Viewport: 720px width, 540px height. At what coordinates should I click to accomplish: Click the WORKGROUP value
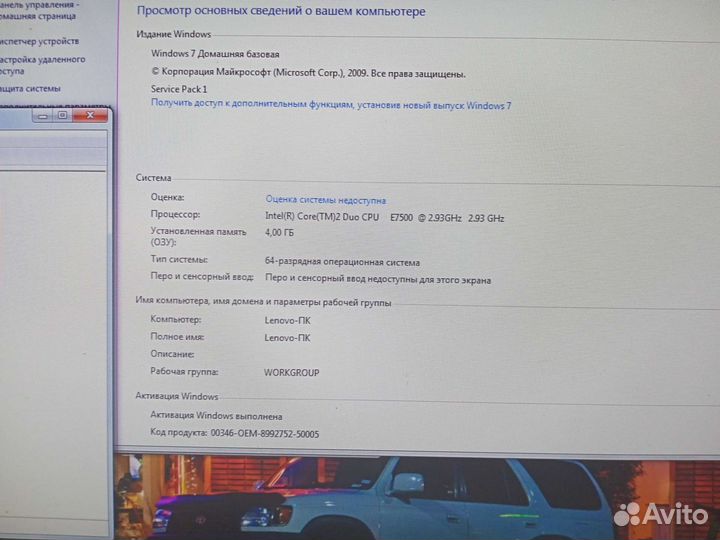point(292,372)
